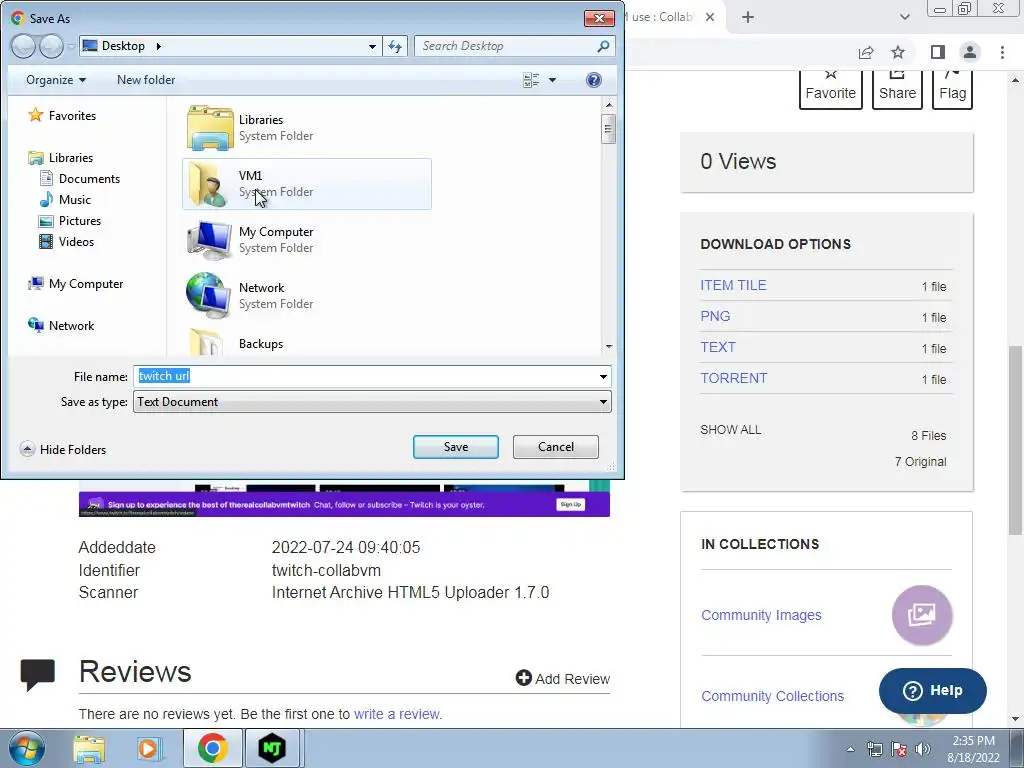
Task: Open the TORRENT download link
Action: pos(733,378)
